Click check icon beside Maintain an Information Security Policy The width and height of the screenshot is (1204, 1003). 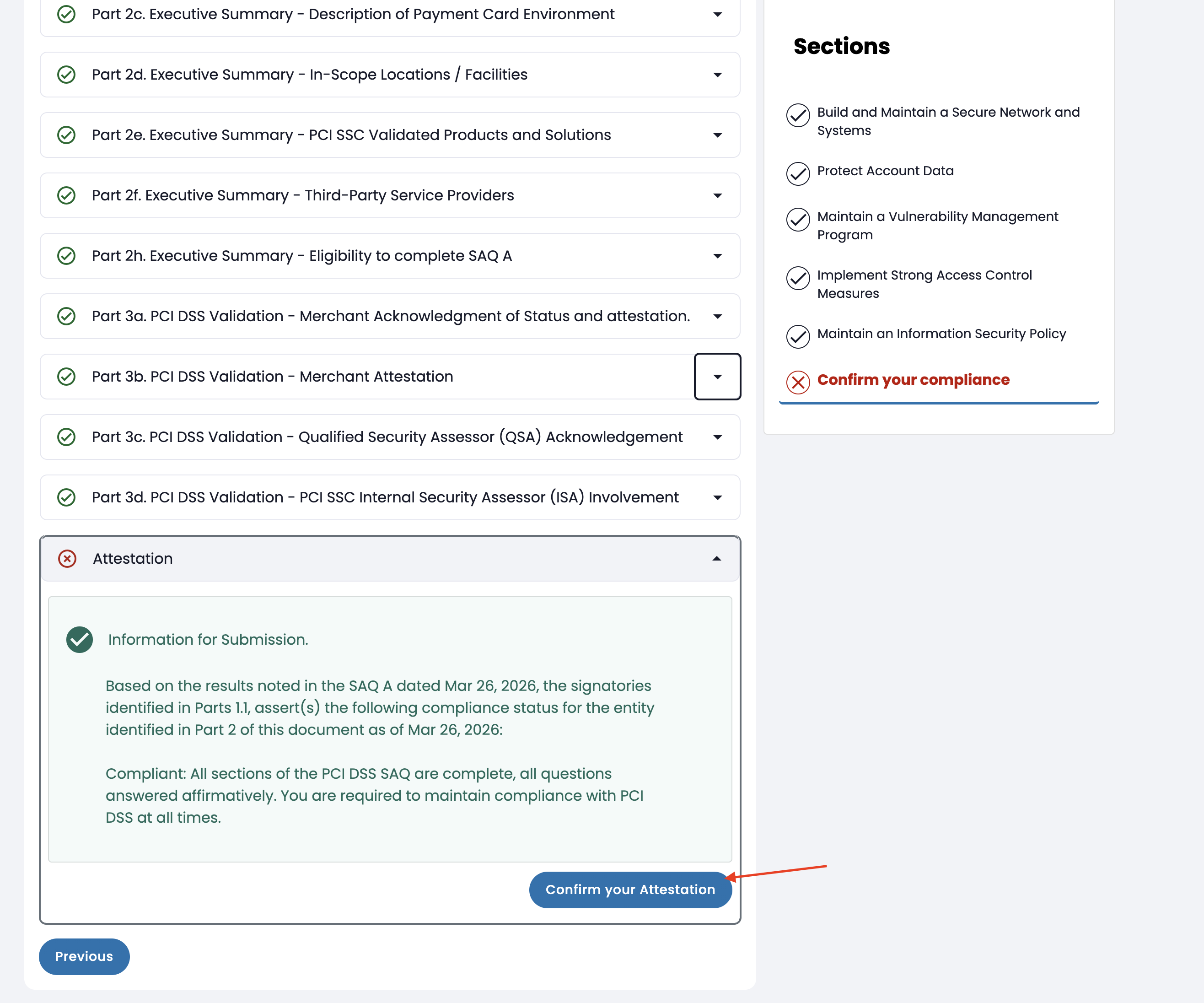coord(797,336)
